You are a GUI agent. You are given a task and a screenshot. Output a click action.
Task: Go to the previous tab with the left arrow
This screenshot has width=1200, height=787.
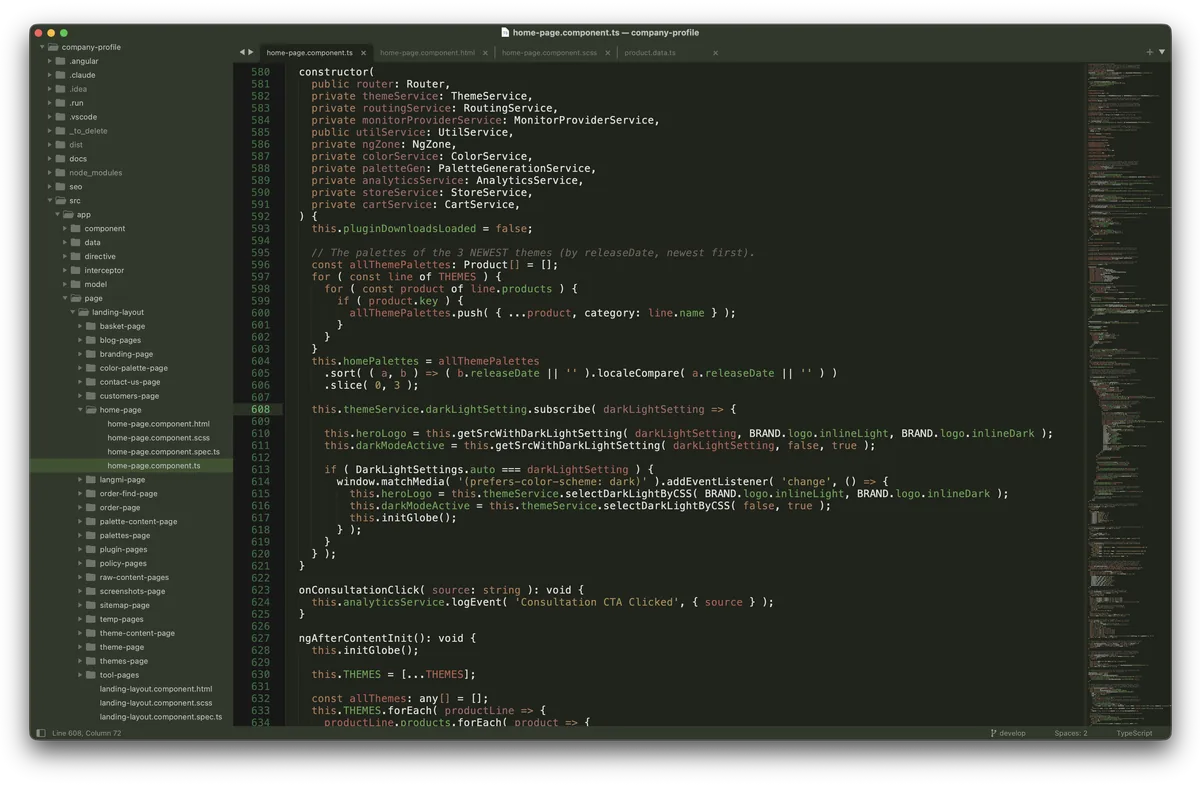pos(242,52)
